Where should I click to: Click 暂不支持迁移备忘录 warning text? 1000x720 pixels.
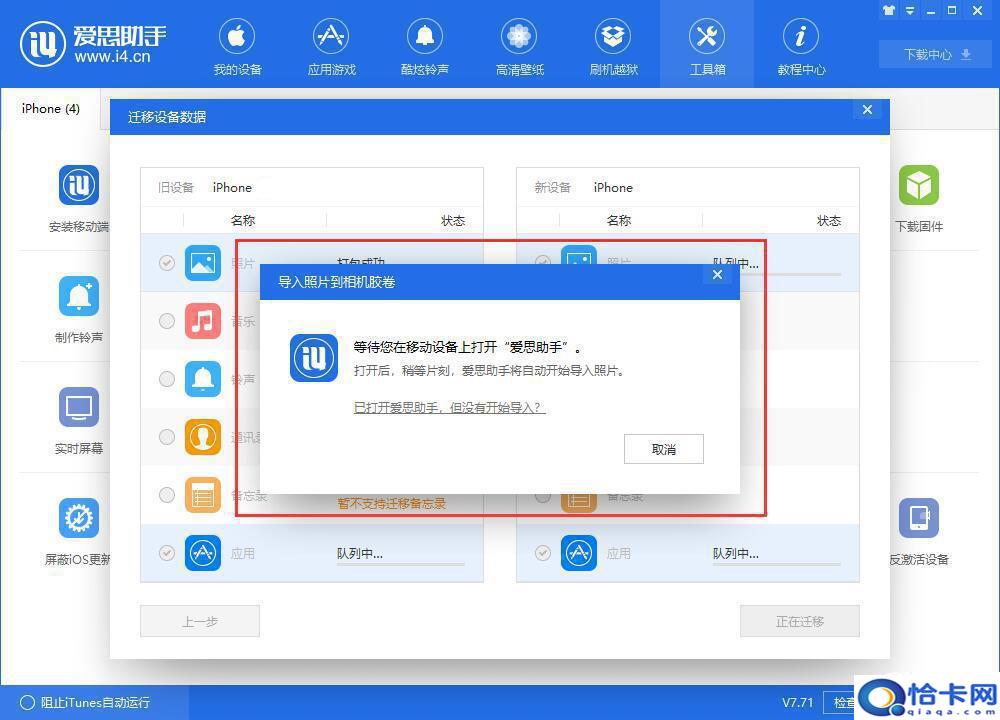pos(391,504)
